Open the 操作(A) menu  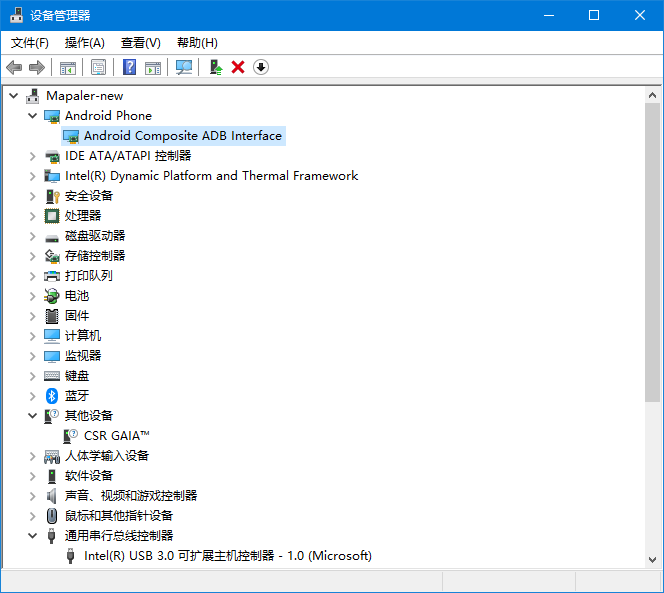click(x=85, y=43)
